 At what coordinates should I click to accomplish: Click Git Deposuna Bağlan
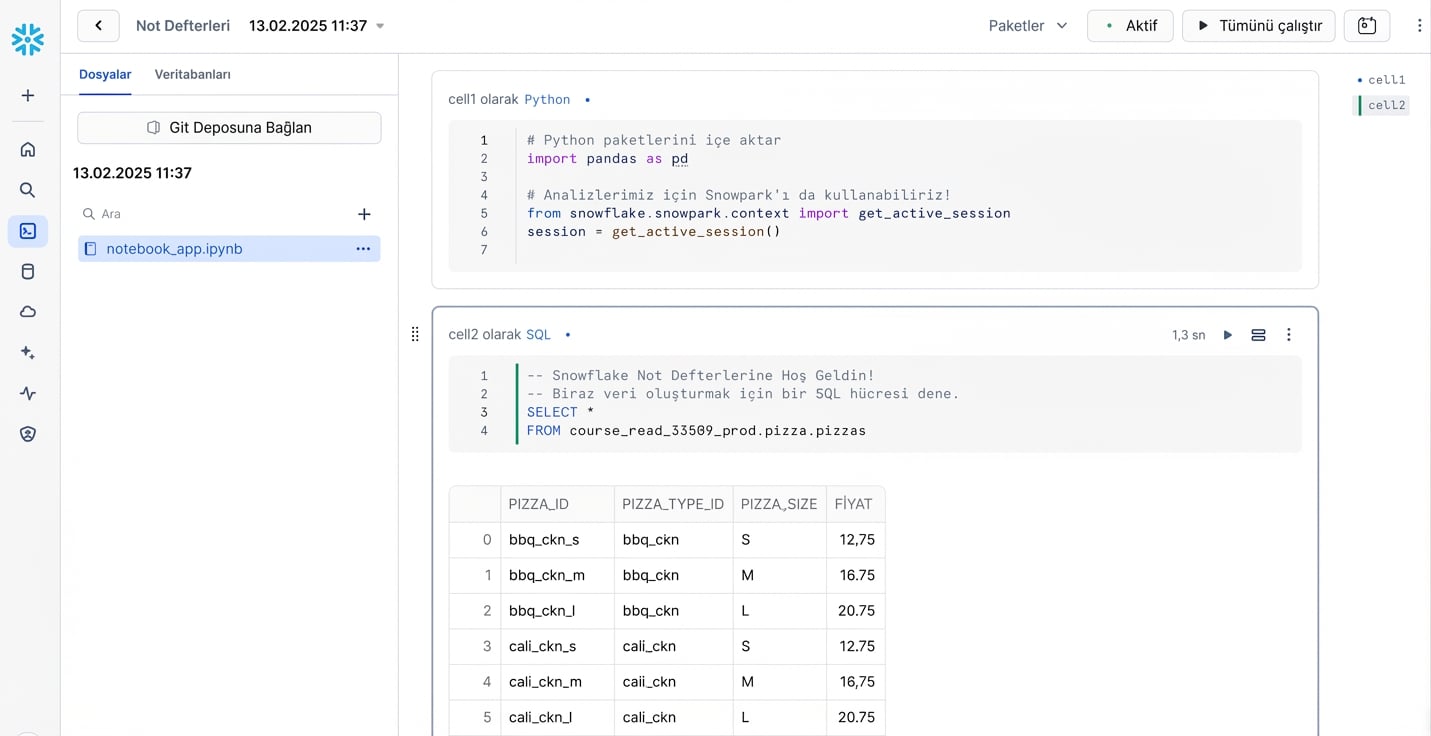click(229, 127)
